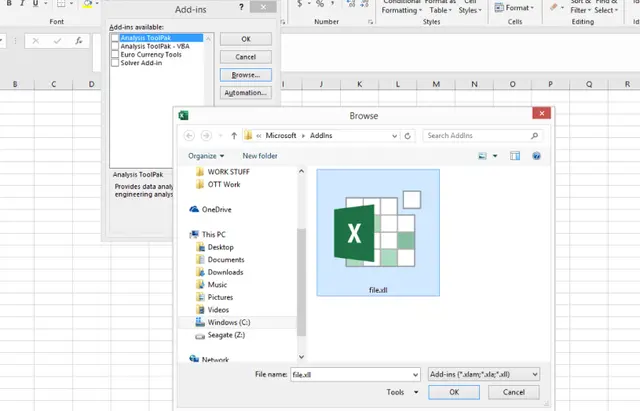Screen dimensions: 640x411
Task: Go forward in the Browse dialog
Action: [x=206, y=136]
